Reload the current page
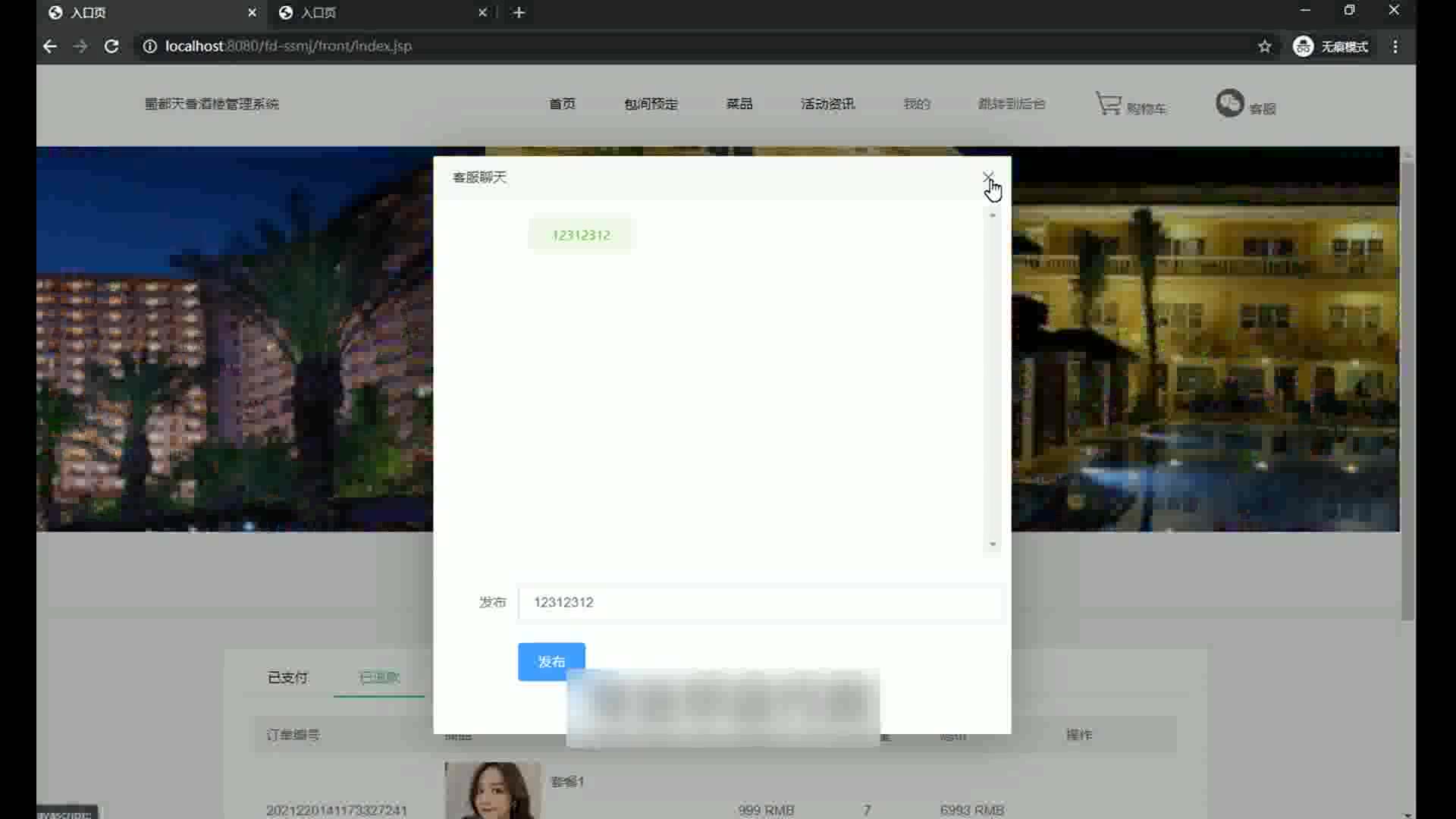This screenshot has height=819, width=1456. coord(111,46)
